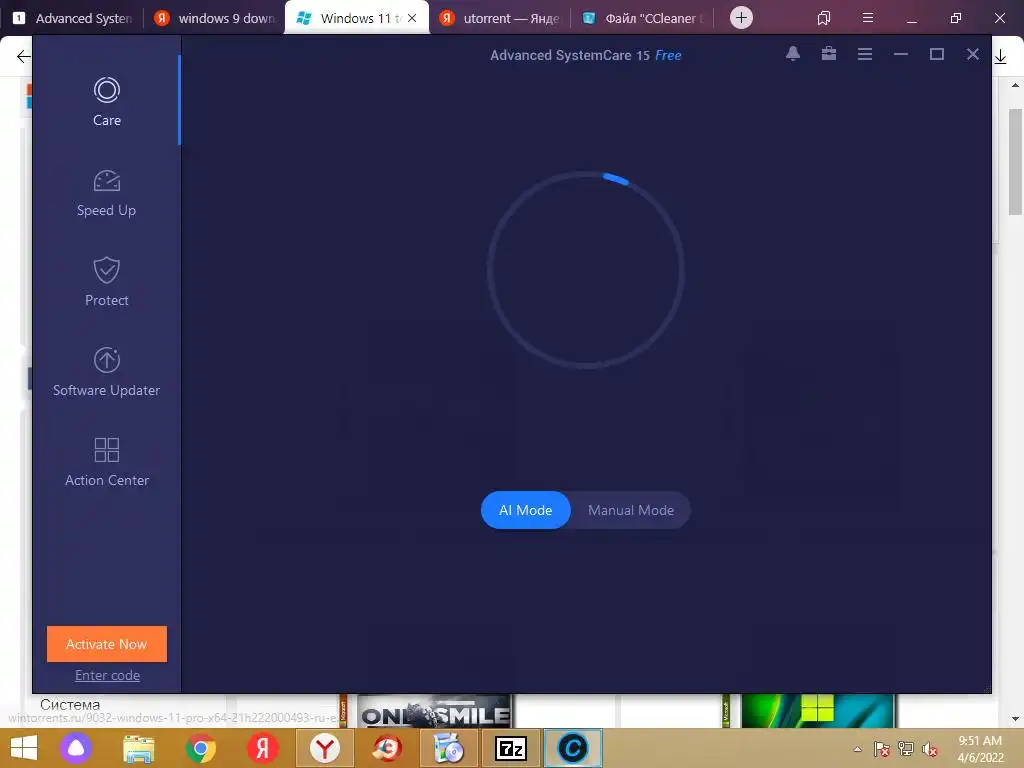The height and width of the screenshot is (768, 1024).
Task: Open red Yandex icon in taskbar
Action: tap(263, 748)
